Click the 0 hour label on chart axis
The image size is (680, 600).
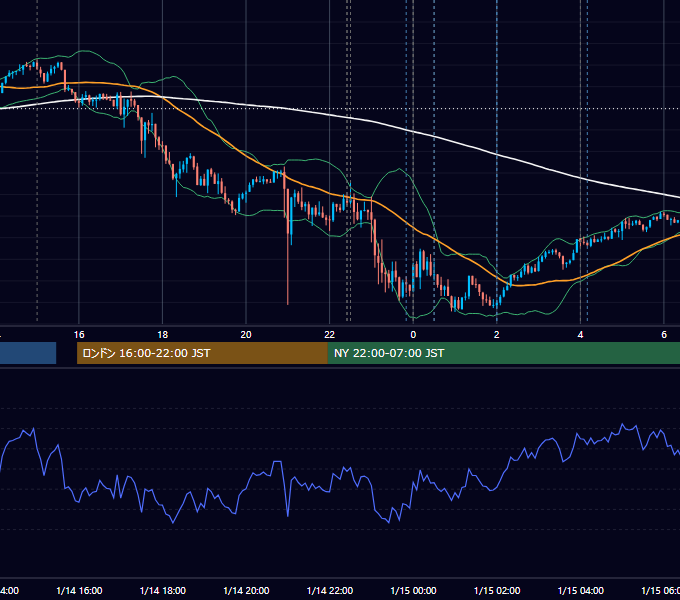413,335
